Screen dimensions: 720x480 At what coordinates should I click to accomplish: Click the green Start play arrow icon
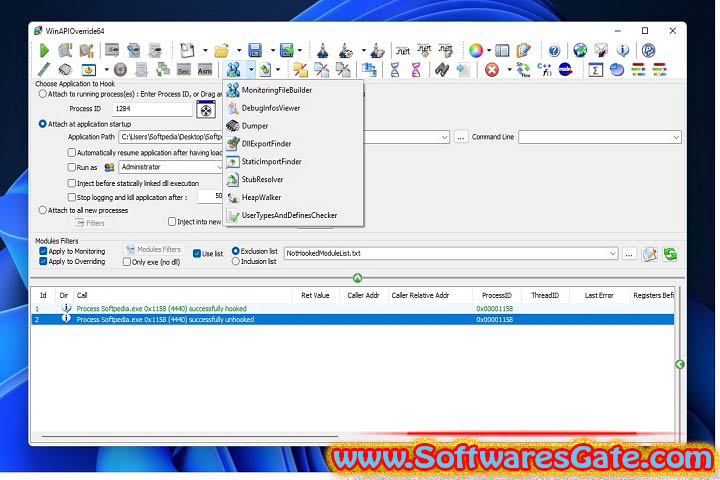[x=44, y=51]
